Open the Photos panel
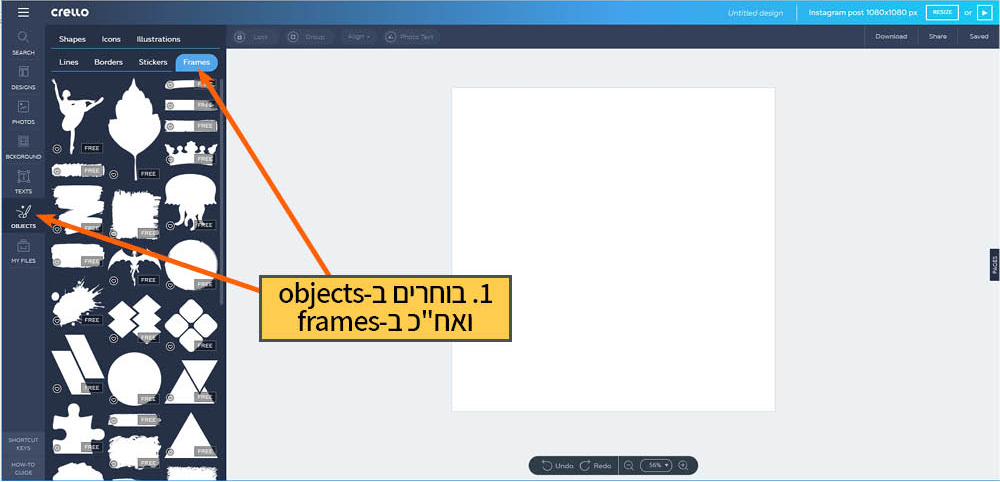Screen dimensions: 1000x482 tap(23, 112)
